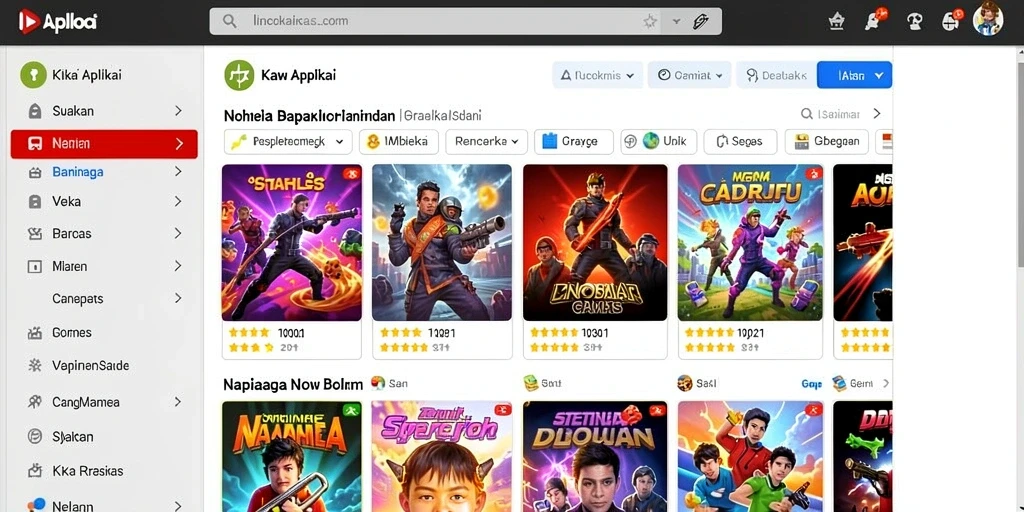The width and height of the screenshot is (1024, 512).
Task: Click the basket icon in the top bar
Action: (836, 22)
